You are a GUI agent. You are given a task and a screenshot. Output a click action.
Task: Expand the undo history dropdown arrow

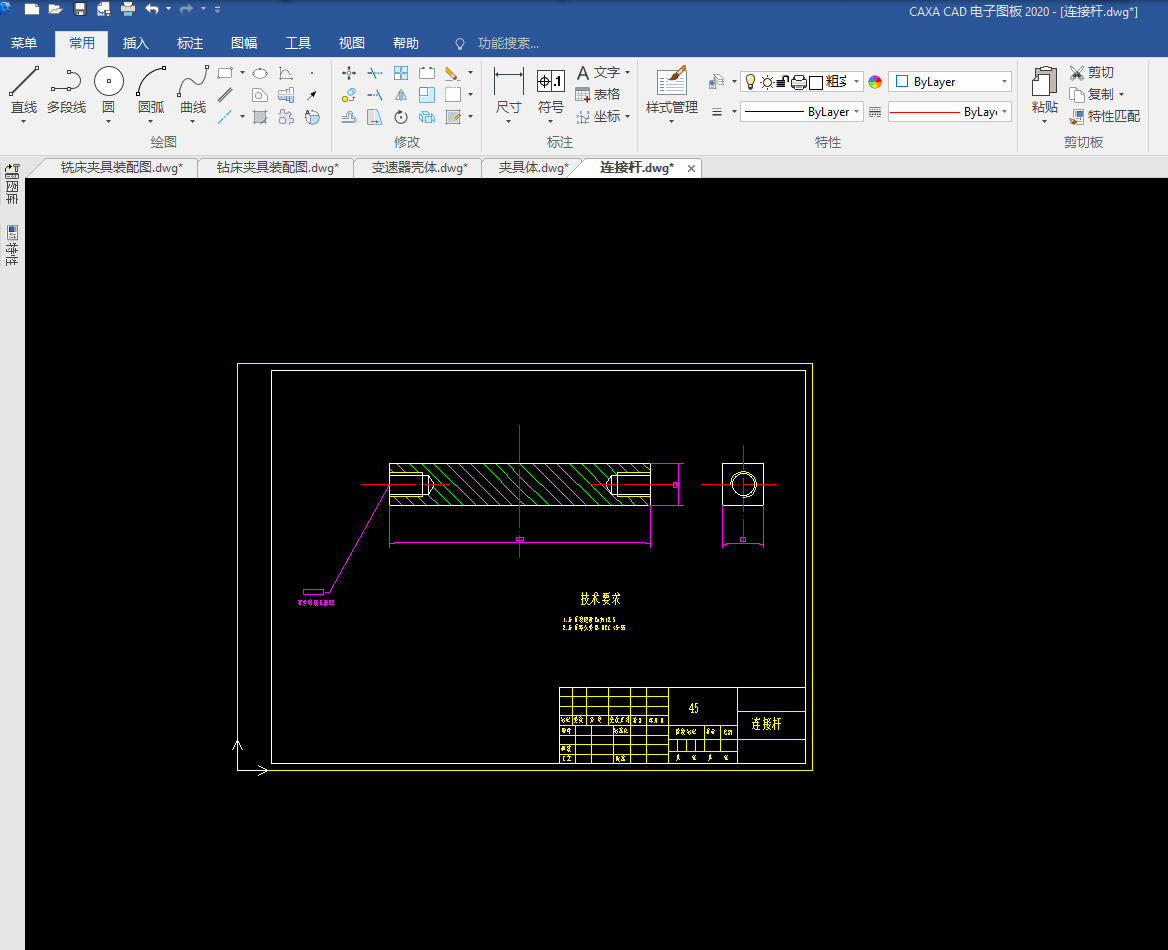(168, 9)
